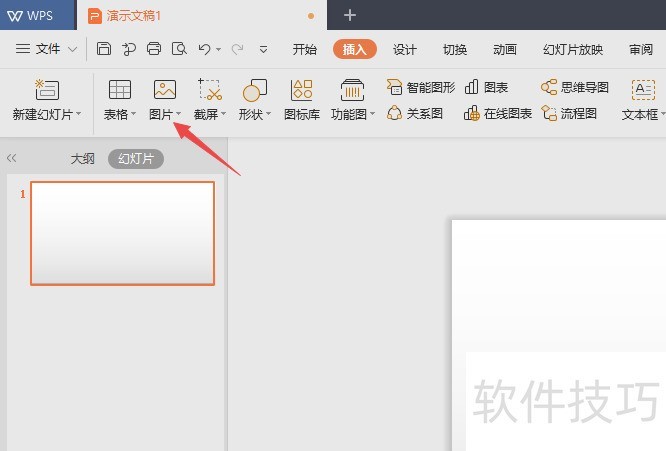The width and height of the screenshot is (666, 451).
Task: Open the 幻灯片放映 ribbon tab
Action: coord(573,49)
